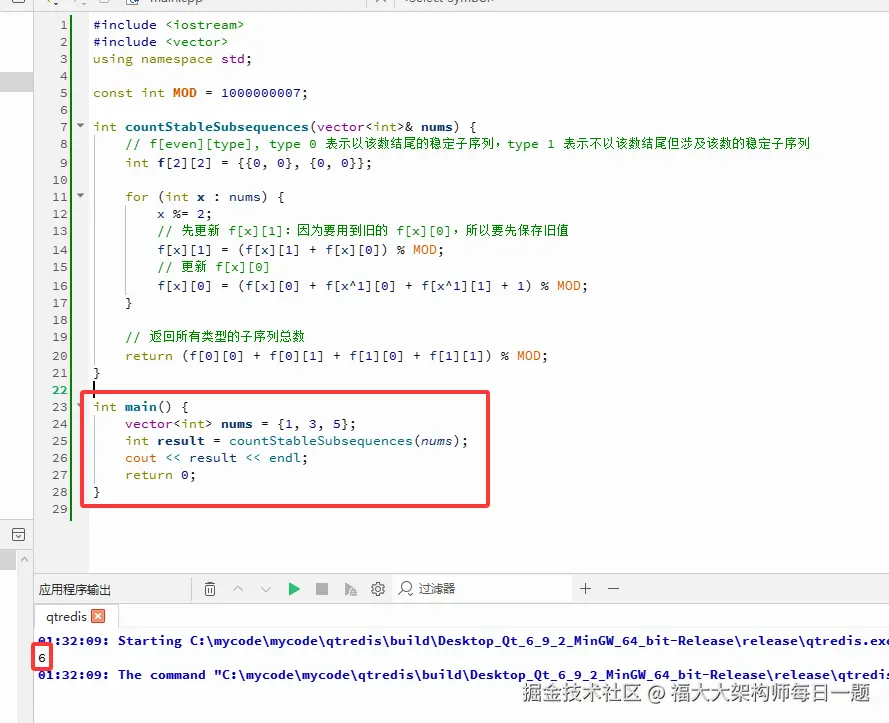Re-run the program with green play button
This screenshot has width=889, height=723.
pyautogui.click(x=294, y=589)
